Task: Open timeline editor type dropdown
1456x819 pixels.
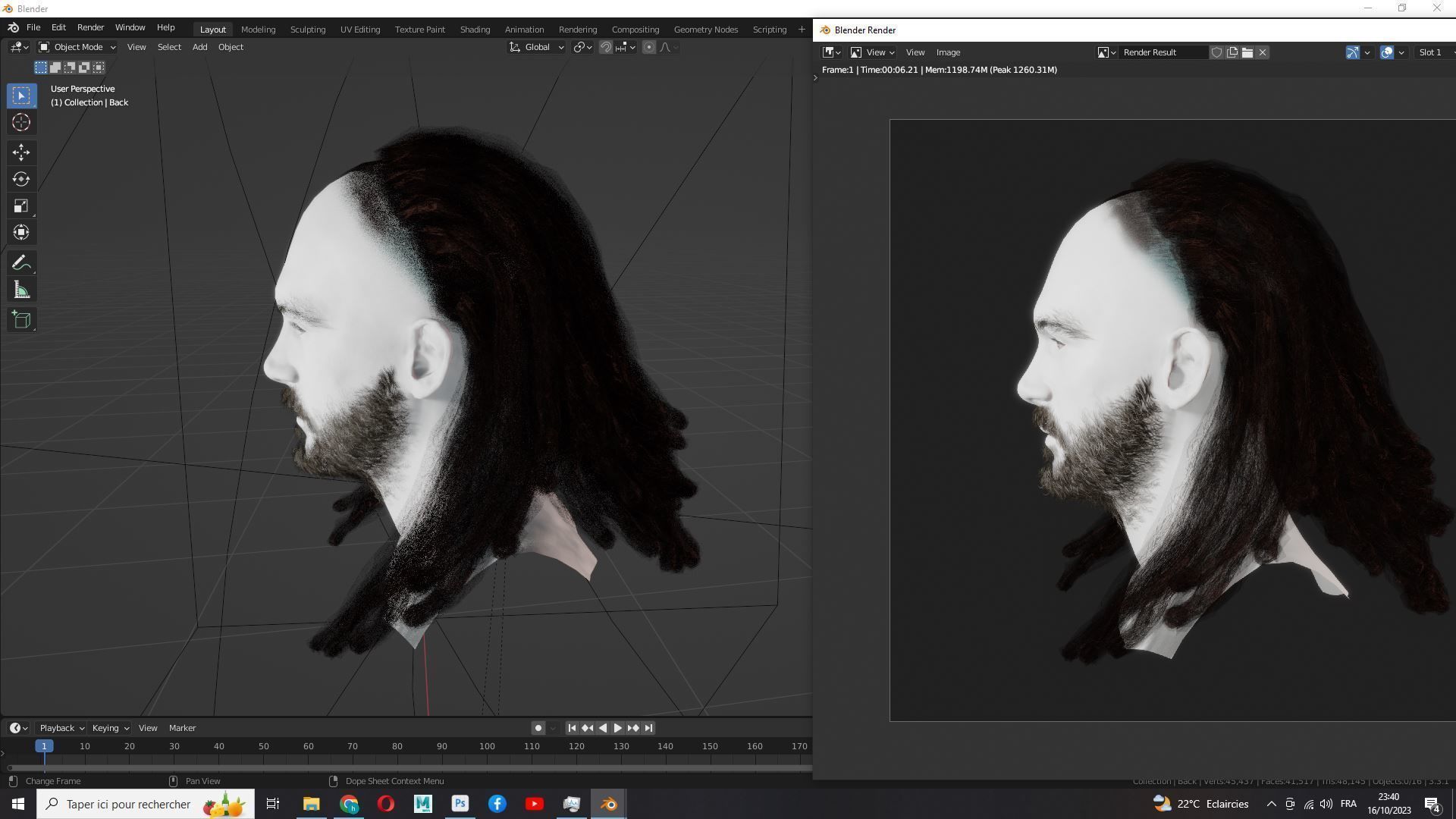Action: [x=19, y=728]
